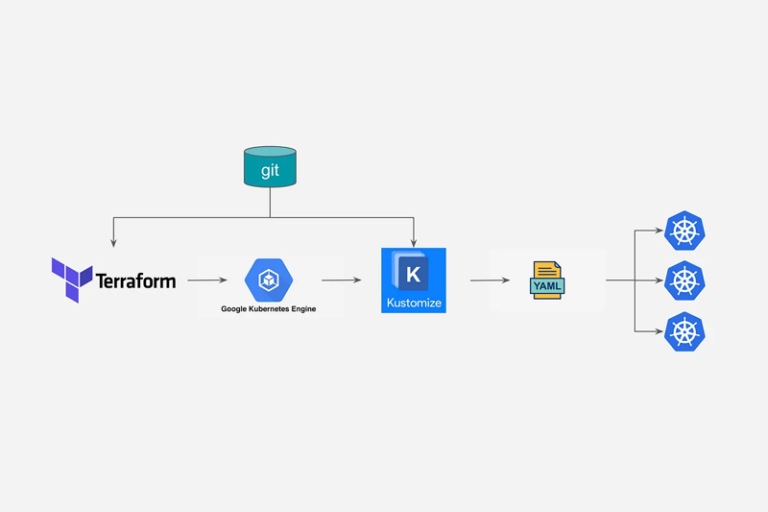Select the middle Kubernetes wheel icon
768x512 pixels.
click(685, 281)
